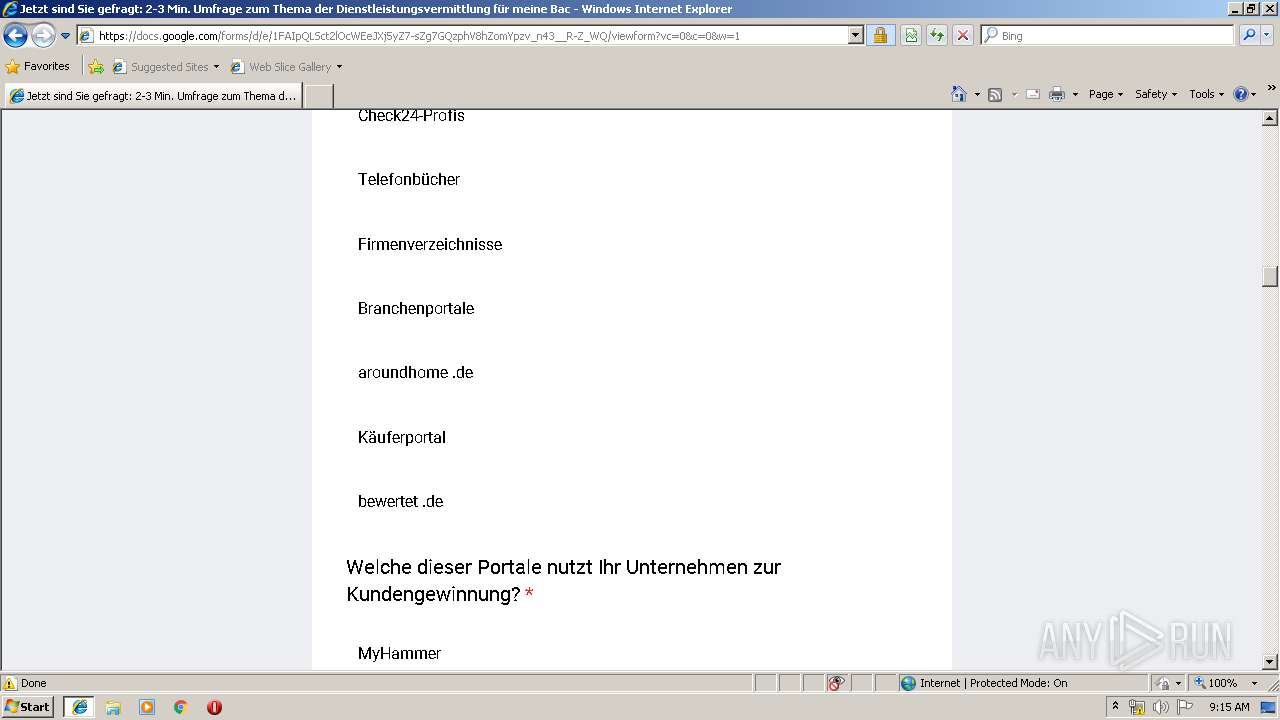The height and width of the screenshot is (720, 1280).
Task: Open Google Chrome from taskbar
Action: pos(181,707)
